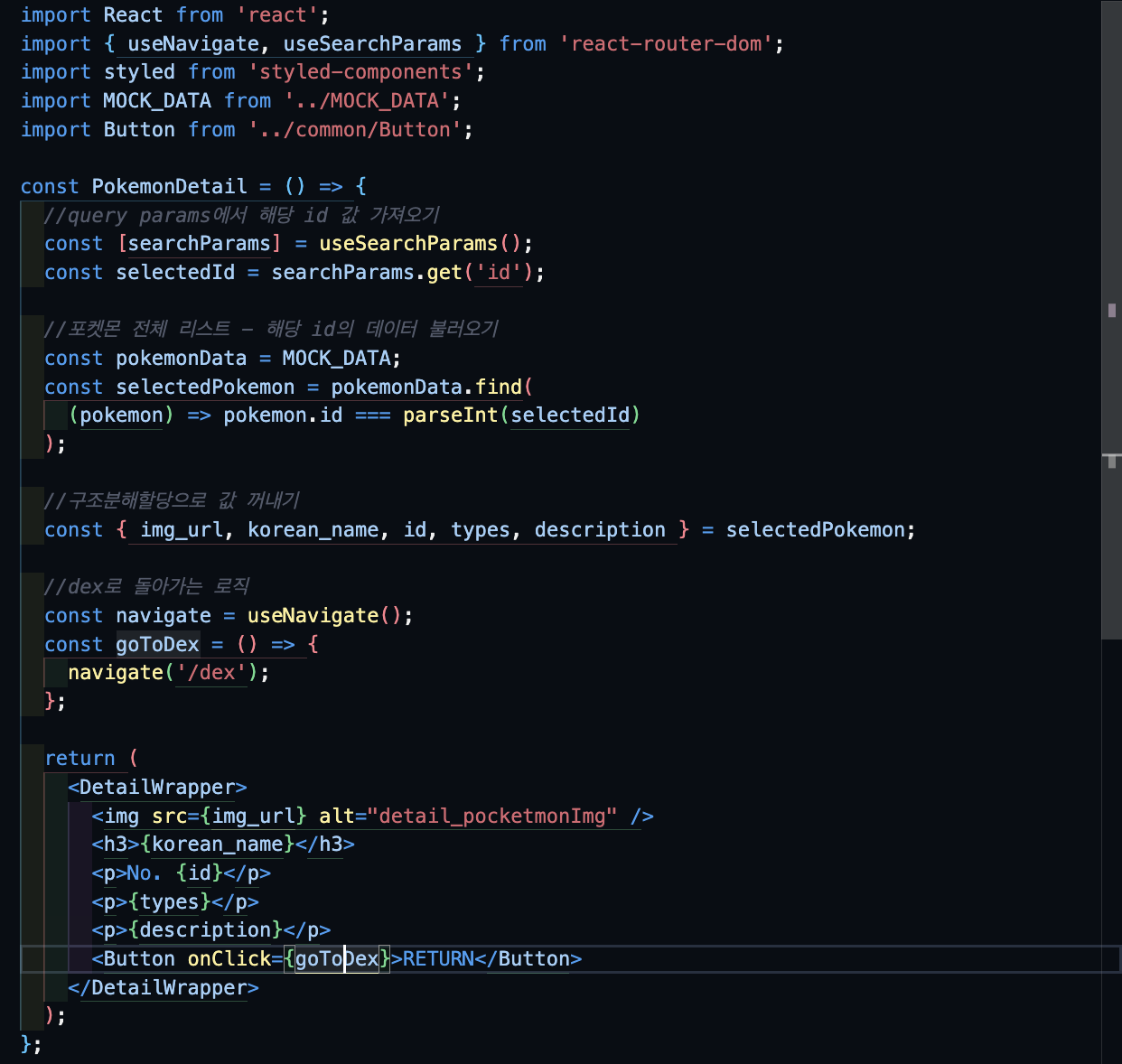Click alt="detail_pocketmonImg" attribute

[468, 817]
